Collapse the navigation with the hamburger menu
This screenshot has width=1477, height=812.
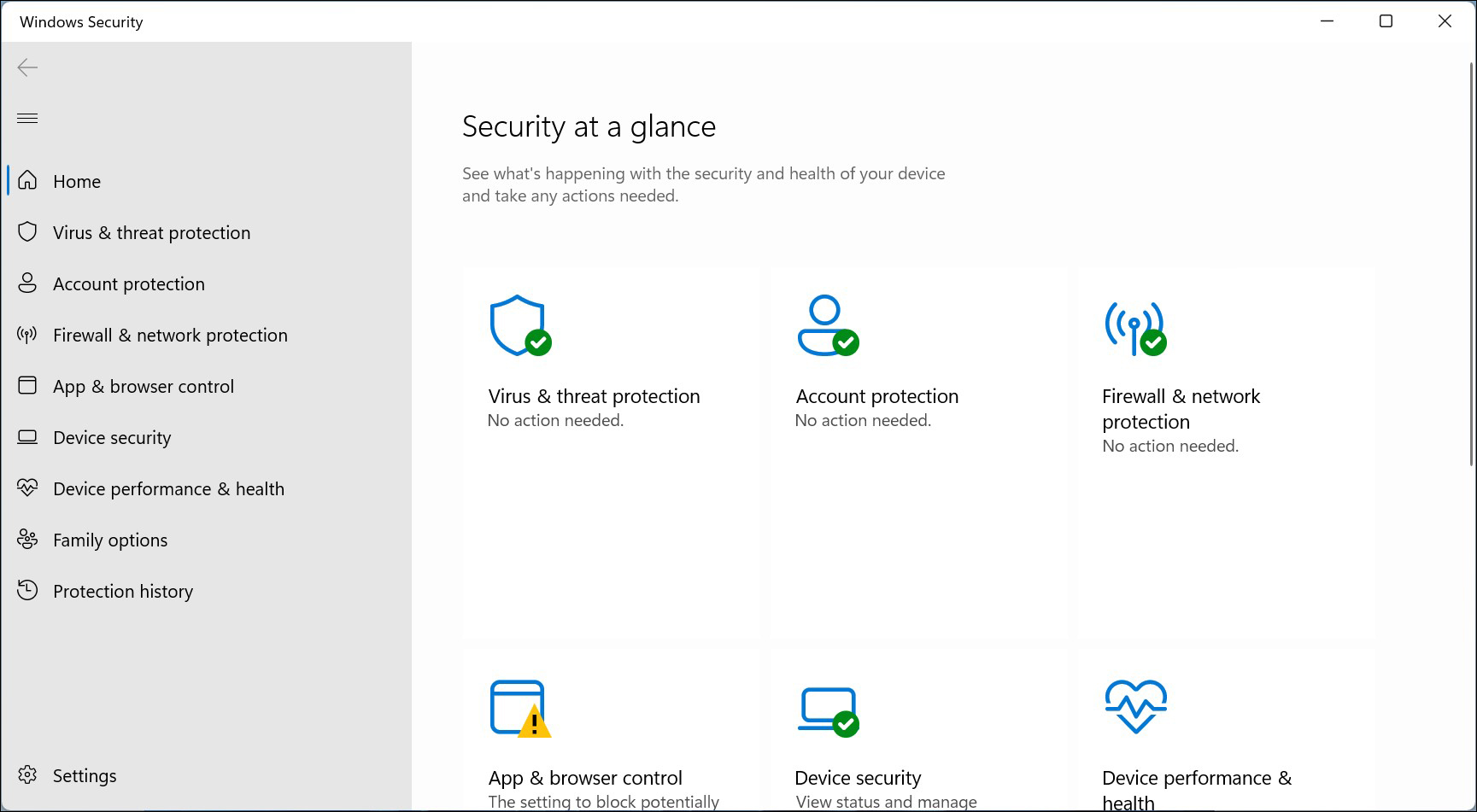point(26,118)
